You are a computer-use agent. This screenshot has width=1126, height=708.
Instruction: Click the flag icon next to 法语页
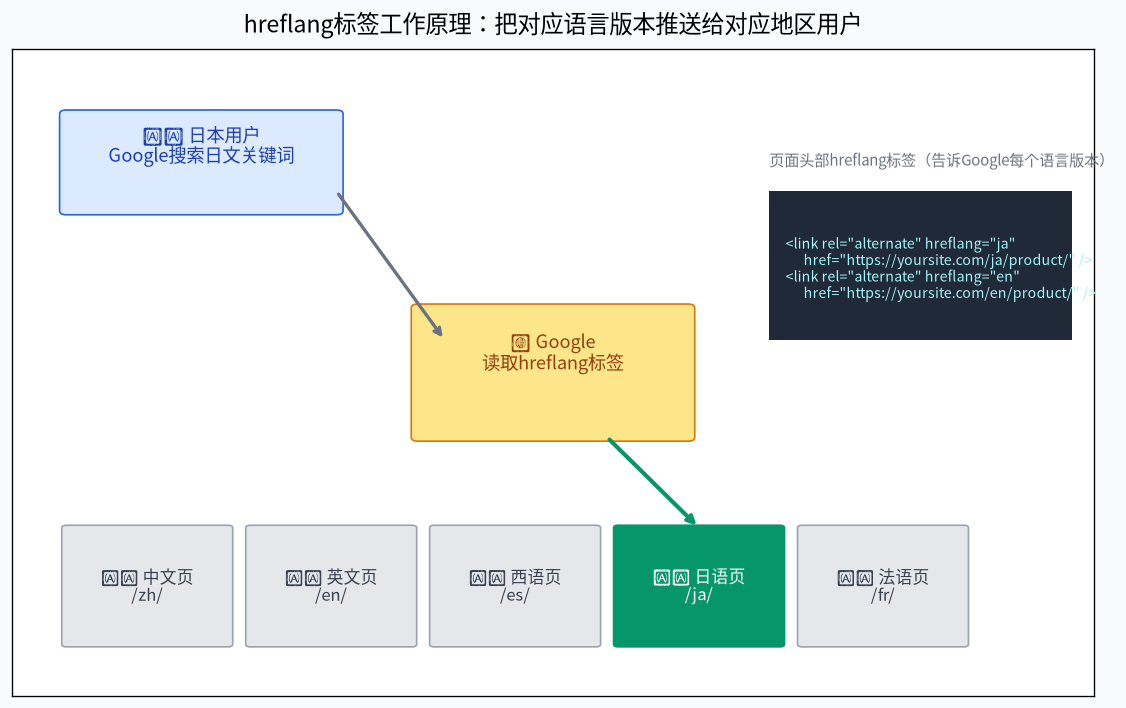pos(855,578)
